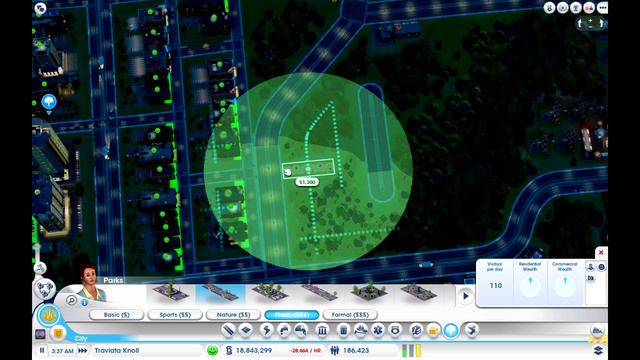
Task: Select the fourth plaza park thumbnail
Action: coord(320,292)
